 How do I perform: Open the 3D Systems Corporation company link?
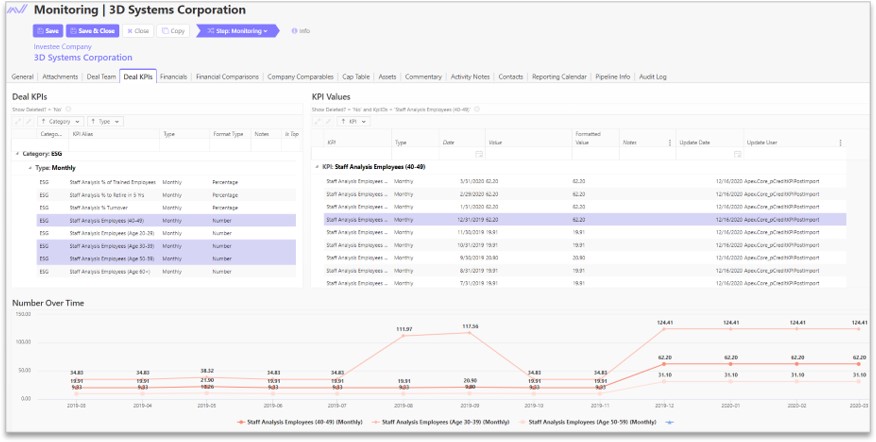point(83,58)
